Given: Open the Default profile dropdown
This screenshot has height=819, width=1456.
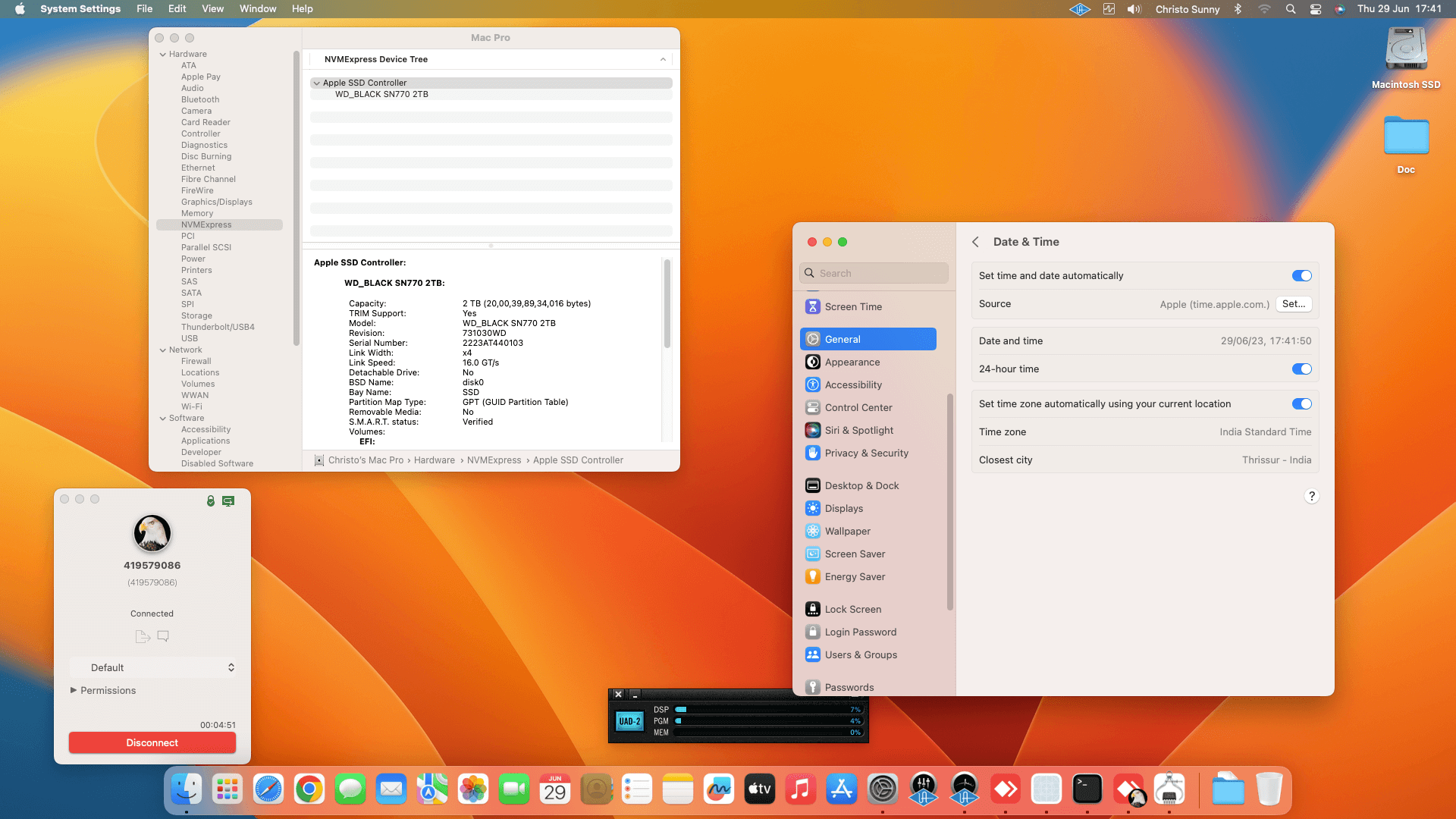Looking at the screenshot, I should click(153, 667).
